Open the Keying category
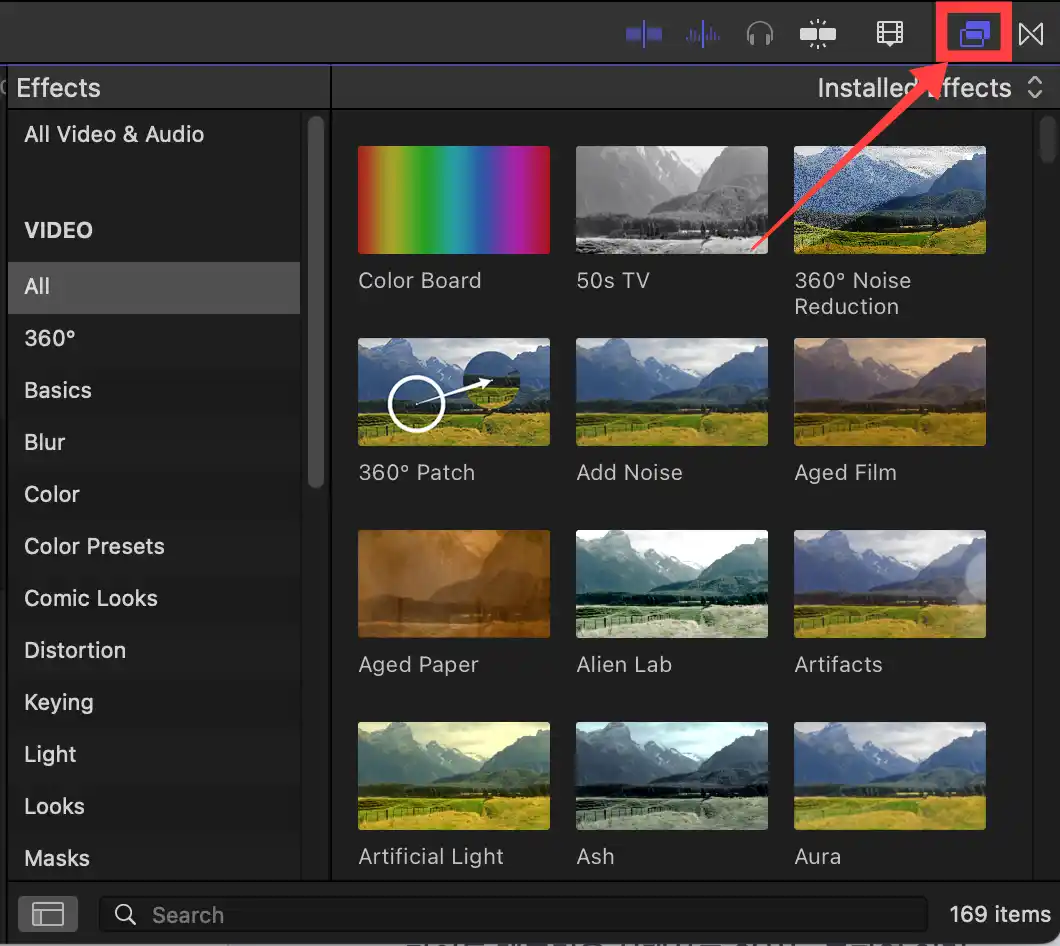 (154, 703)
